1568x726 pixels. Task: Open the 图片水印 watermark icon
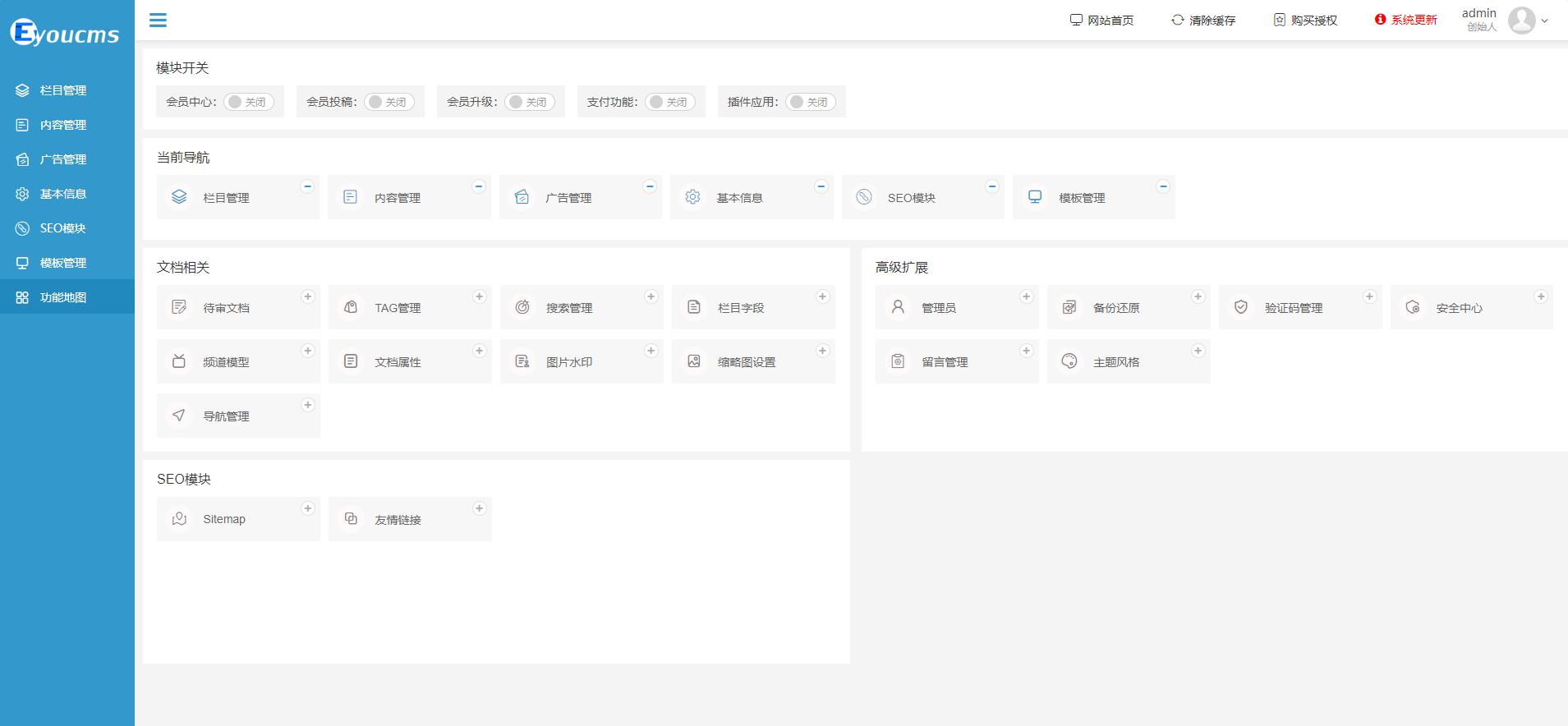[522, 361]
